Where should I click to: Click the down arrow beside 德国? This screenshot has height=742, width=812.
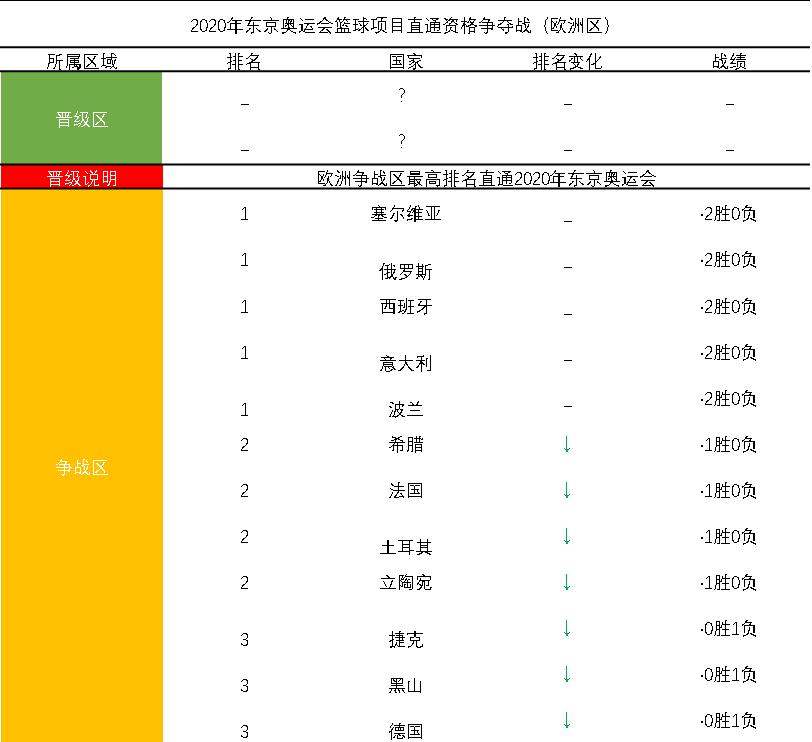click(x=568, y=722)
